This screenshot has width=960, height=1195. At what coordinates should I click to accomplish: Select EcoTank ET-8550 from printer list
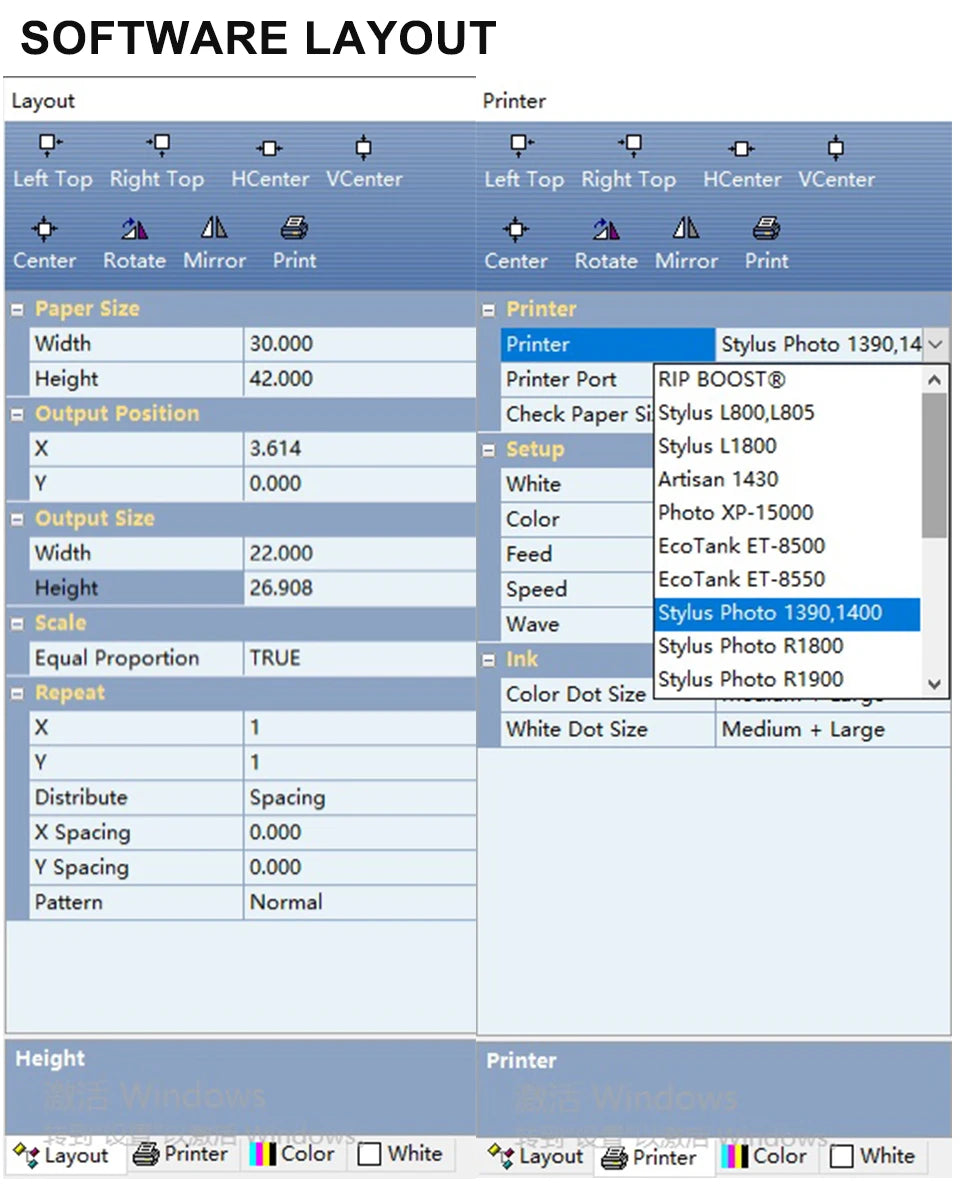pos(787,580)
